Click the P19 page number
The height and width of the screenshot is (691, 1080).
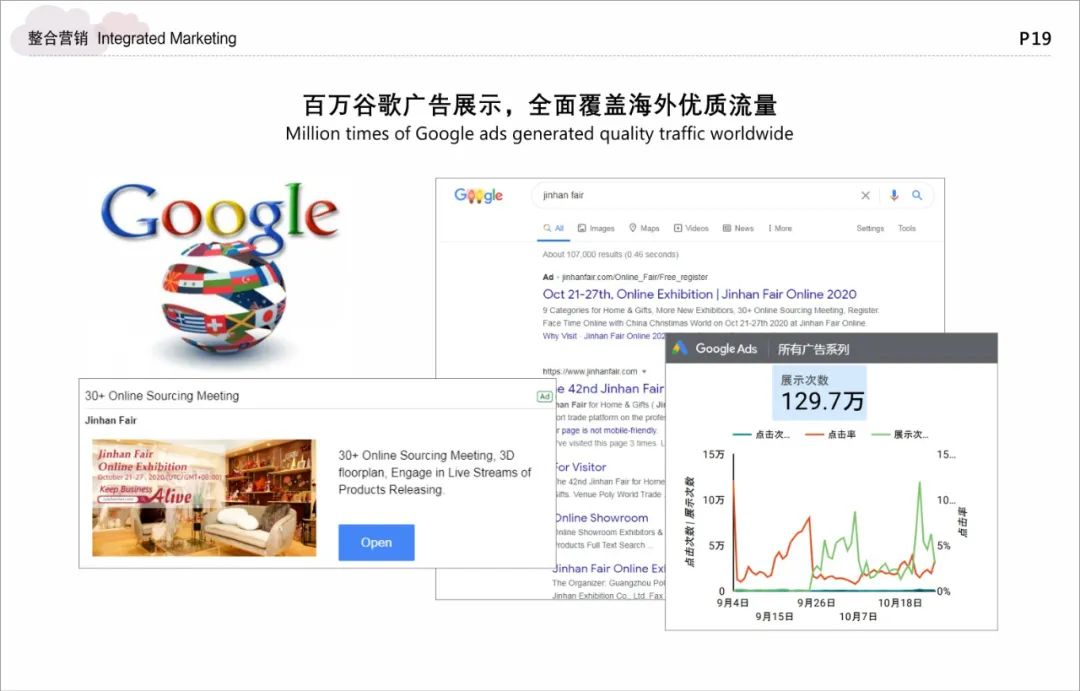point(1035,39)
